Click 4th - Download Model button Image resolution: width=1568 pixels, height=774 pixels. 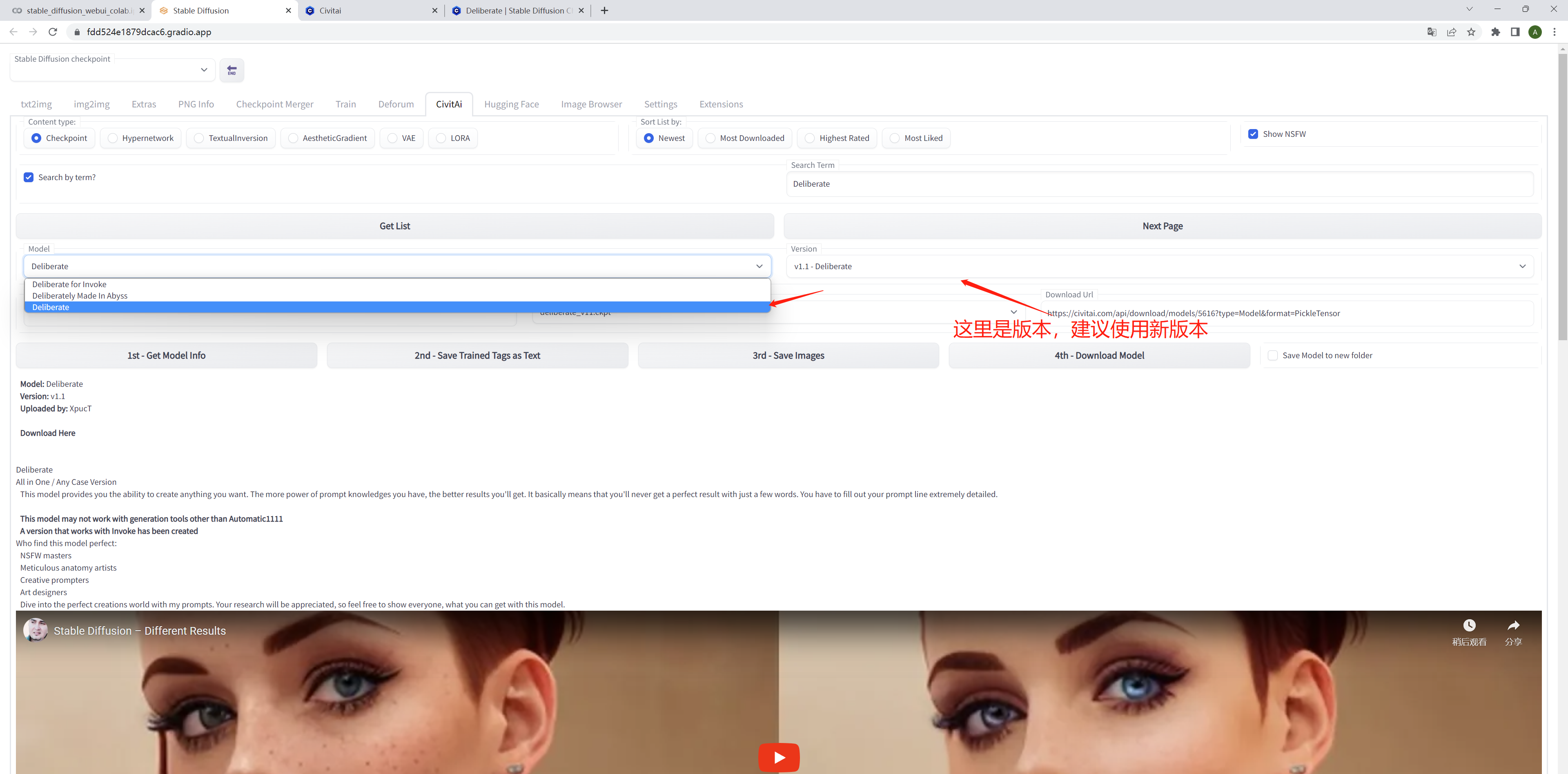coord(1099,356)
